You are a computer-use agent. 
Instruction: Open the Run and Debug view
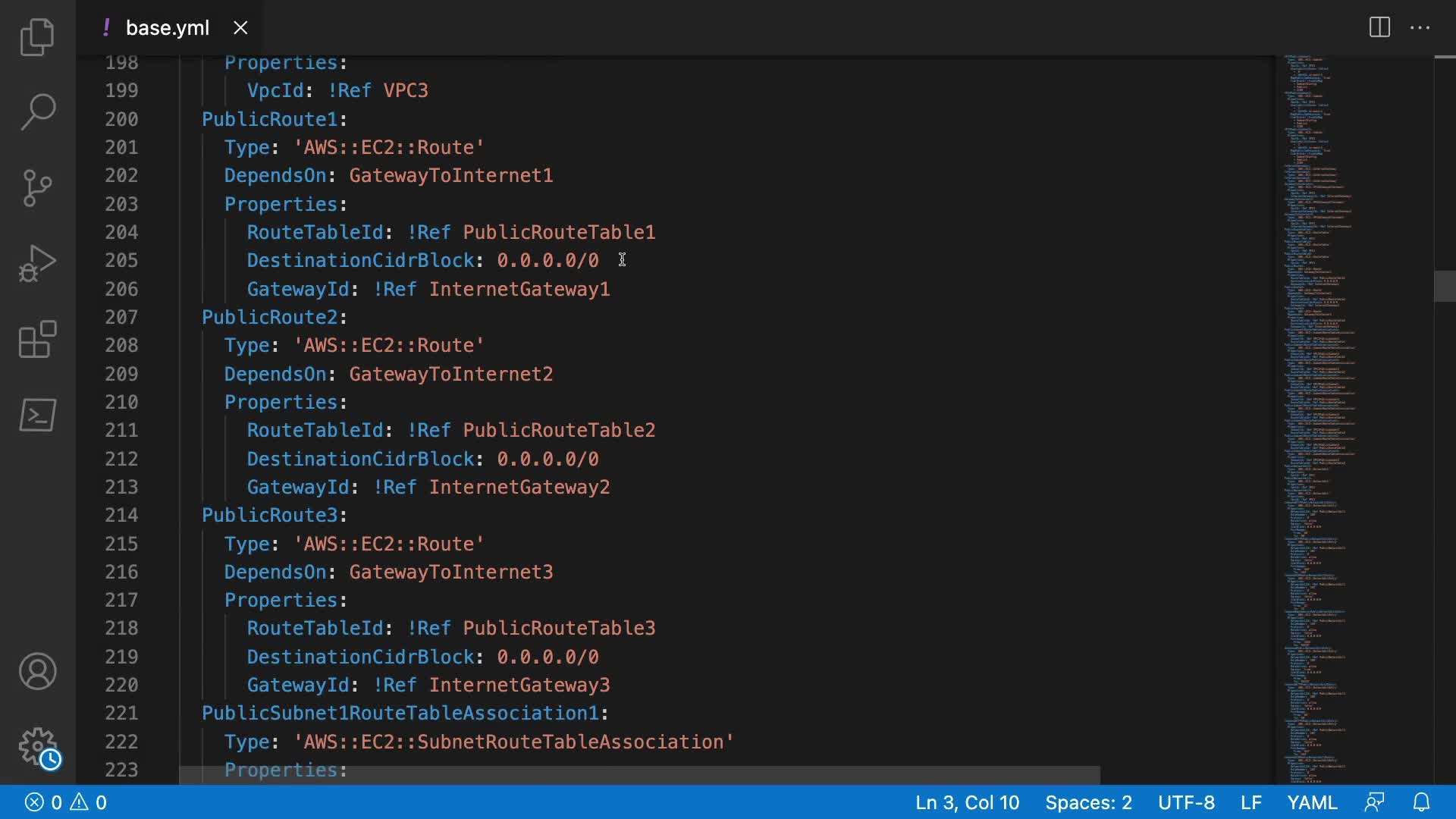[37, 263]
